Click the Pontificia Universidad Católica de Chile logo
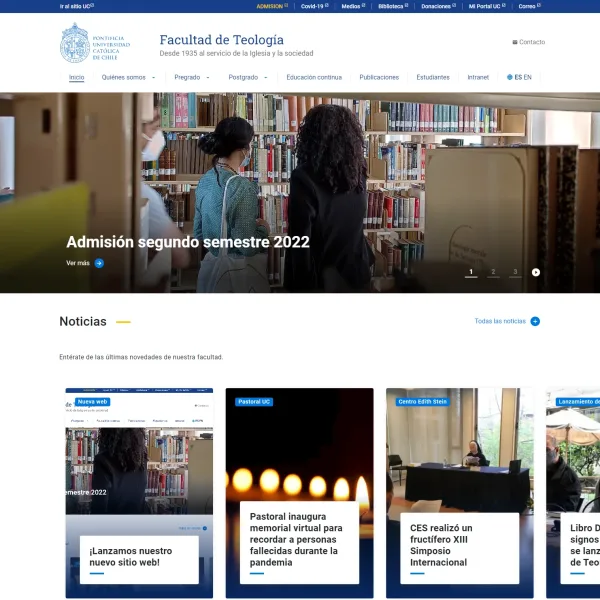600x600 pixels. (x=95, y=42)
